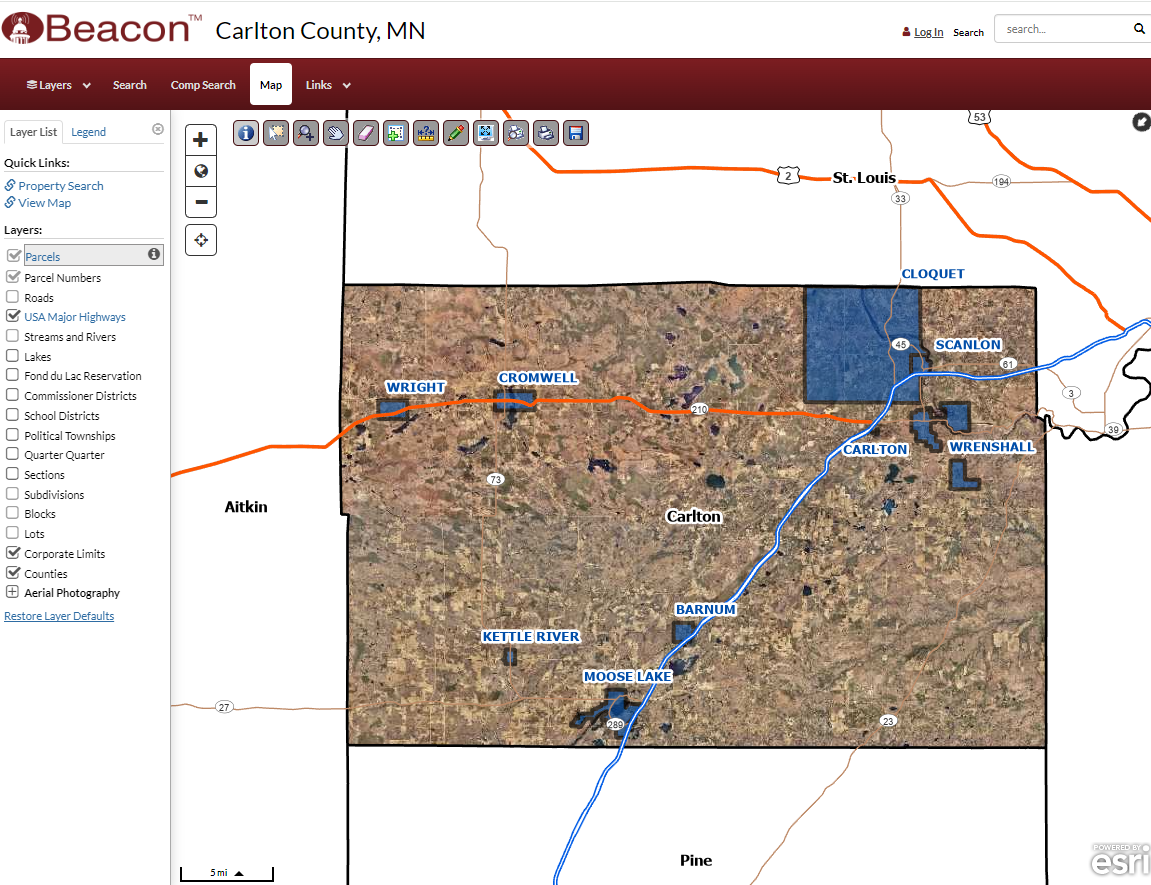The height and width of the screenshot is (885, 1151).
Task: Activate the zoom-in magnifier tool
Action: (x=306, y=133)
